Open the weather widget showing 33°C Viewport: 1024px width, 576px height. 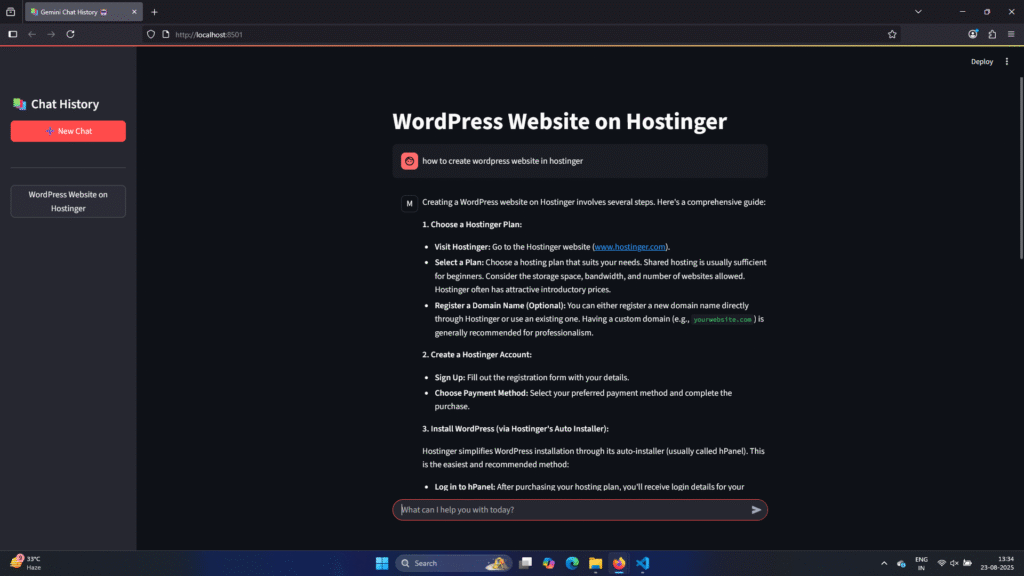click(x=26, y=563)
